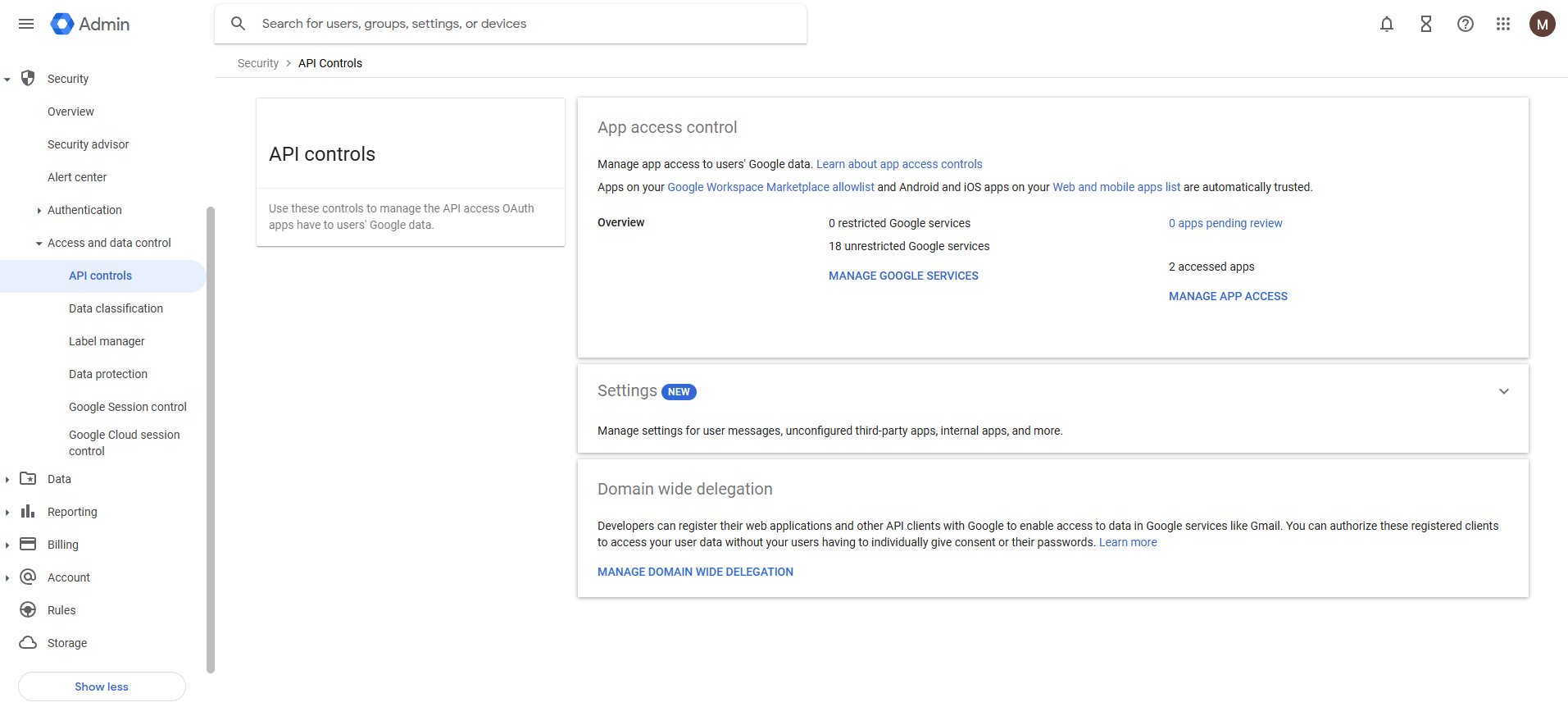Click the sidebar vertical scrollbar
Image resolution: width=1568 pixels, height=707 pixels.
[x=211, y=440]
